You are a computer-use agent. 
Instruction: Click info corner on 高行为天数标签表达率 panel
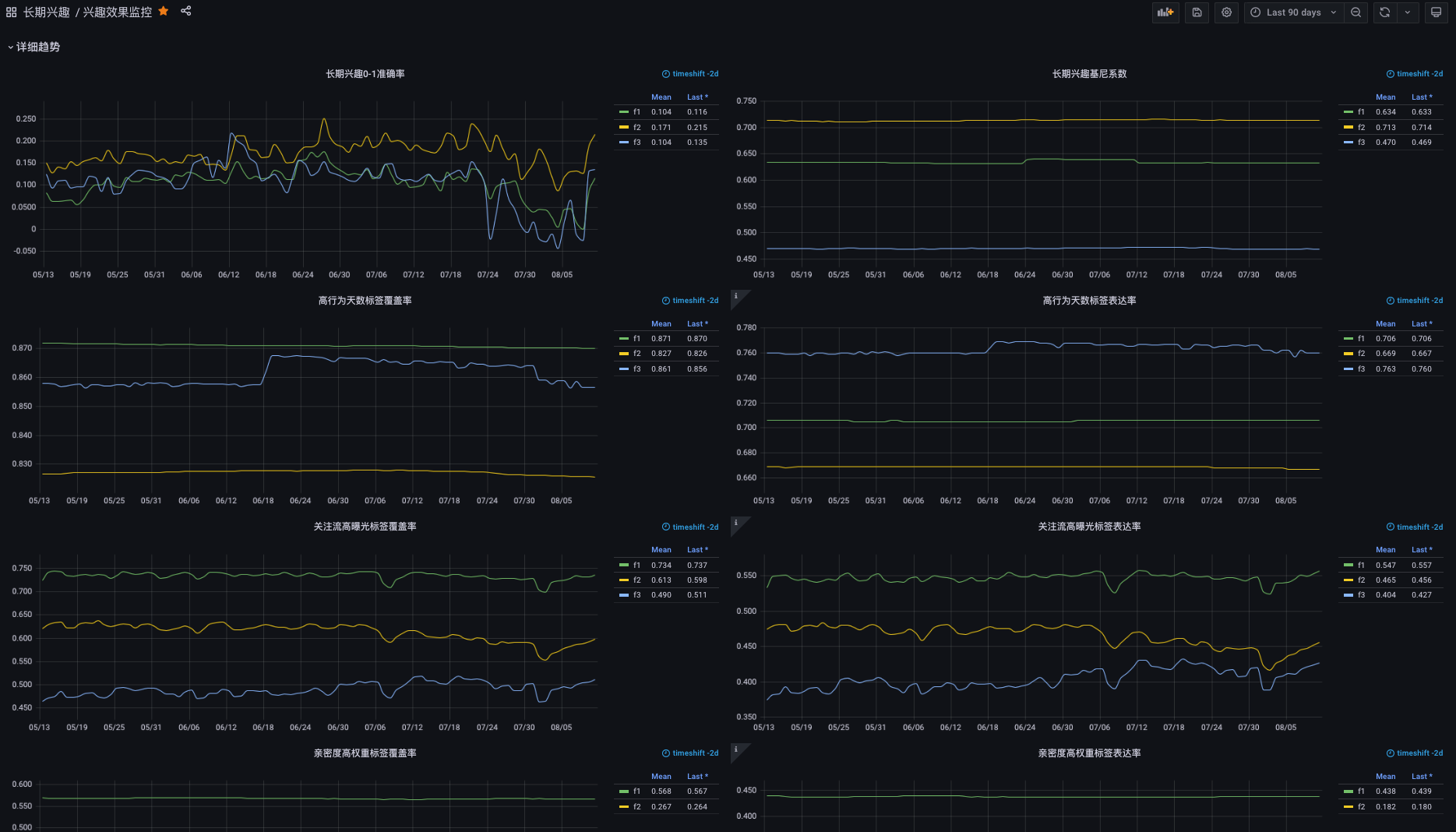point(736,296)
